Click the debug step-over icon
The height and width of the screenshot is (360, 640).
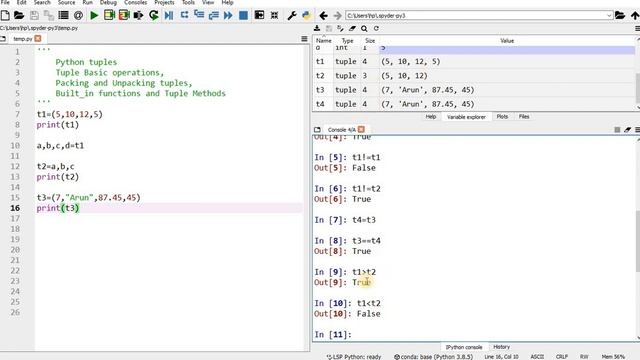click(184, 15)
